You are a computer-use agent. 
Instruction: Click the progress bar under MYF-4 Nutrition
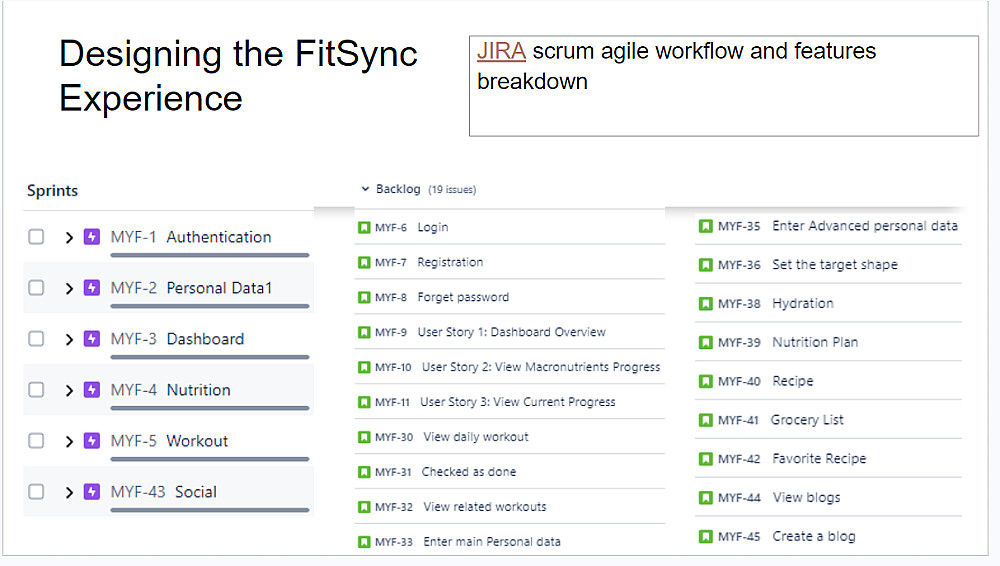coord(209,408)
